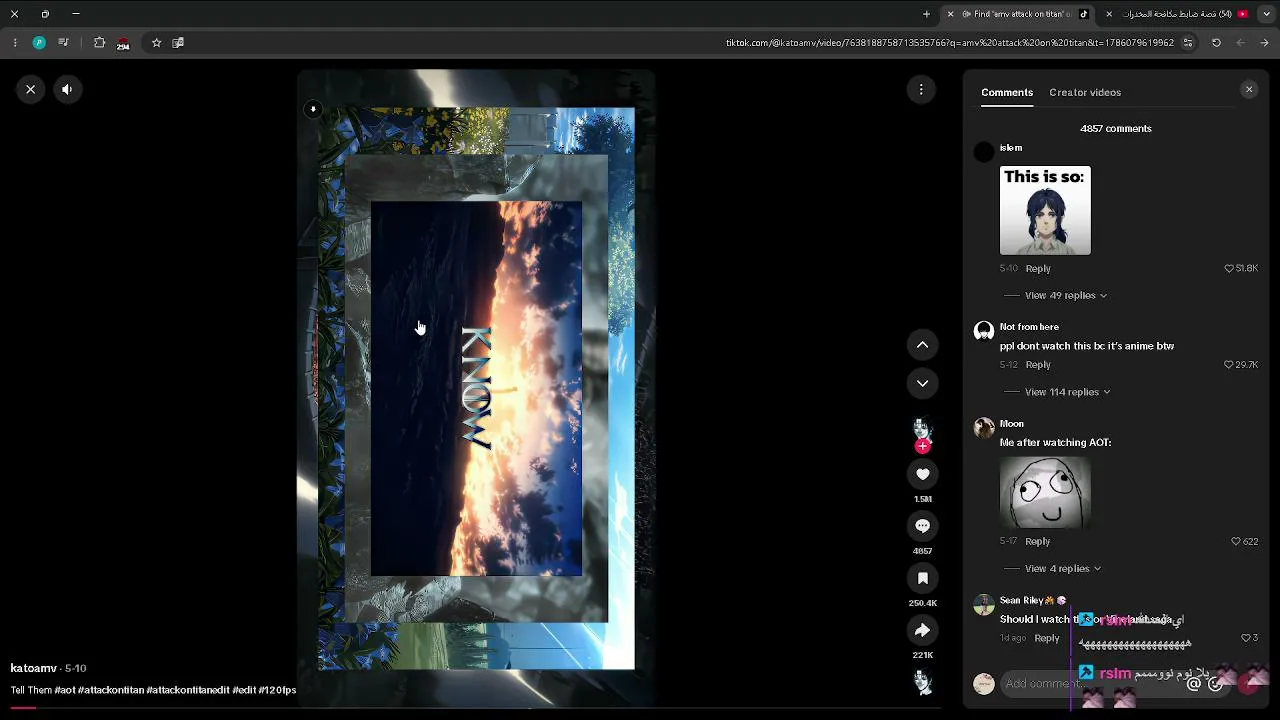Open Sean Riley's profile avatar
Screen dimensions: 1280x720
[984, 604]
